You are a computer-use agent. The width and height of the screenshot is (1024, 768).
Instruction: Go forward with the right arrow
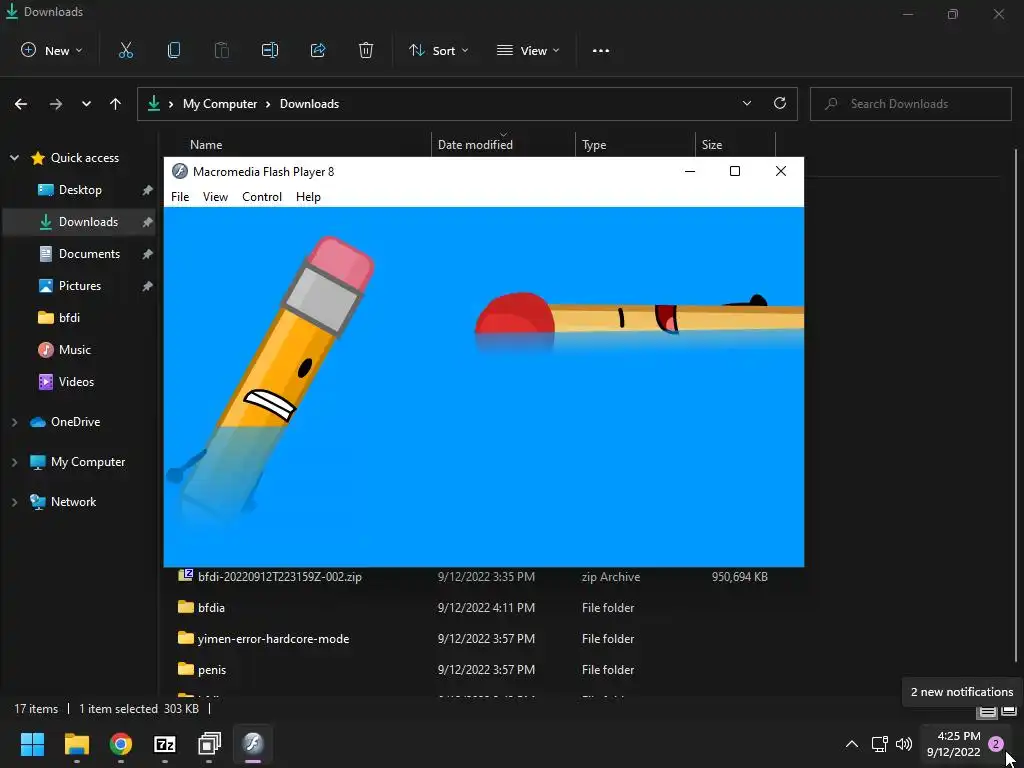pyautogui.click(x=56, y=104)
